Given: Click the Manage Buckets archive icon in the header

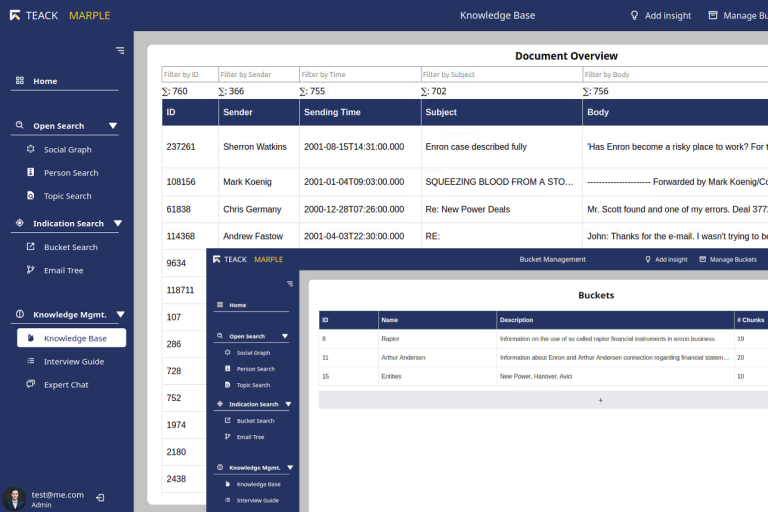Looking at the screenshot, I should click(713, 15).
